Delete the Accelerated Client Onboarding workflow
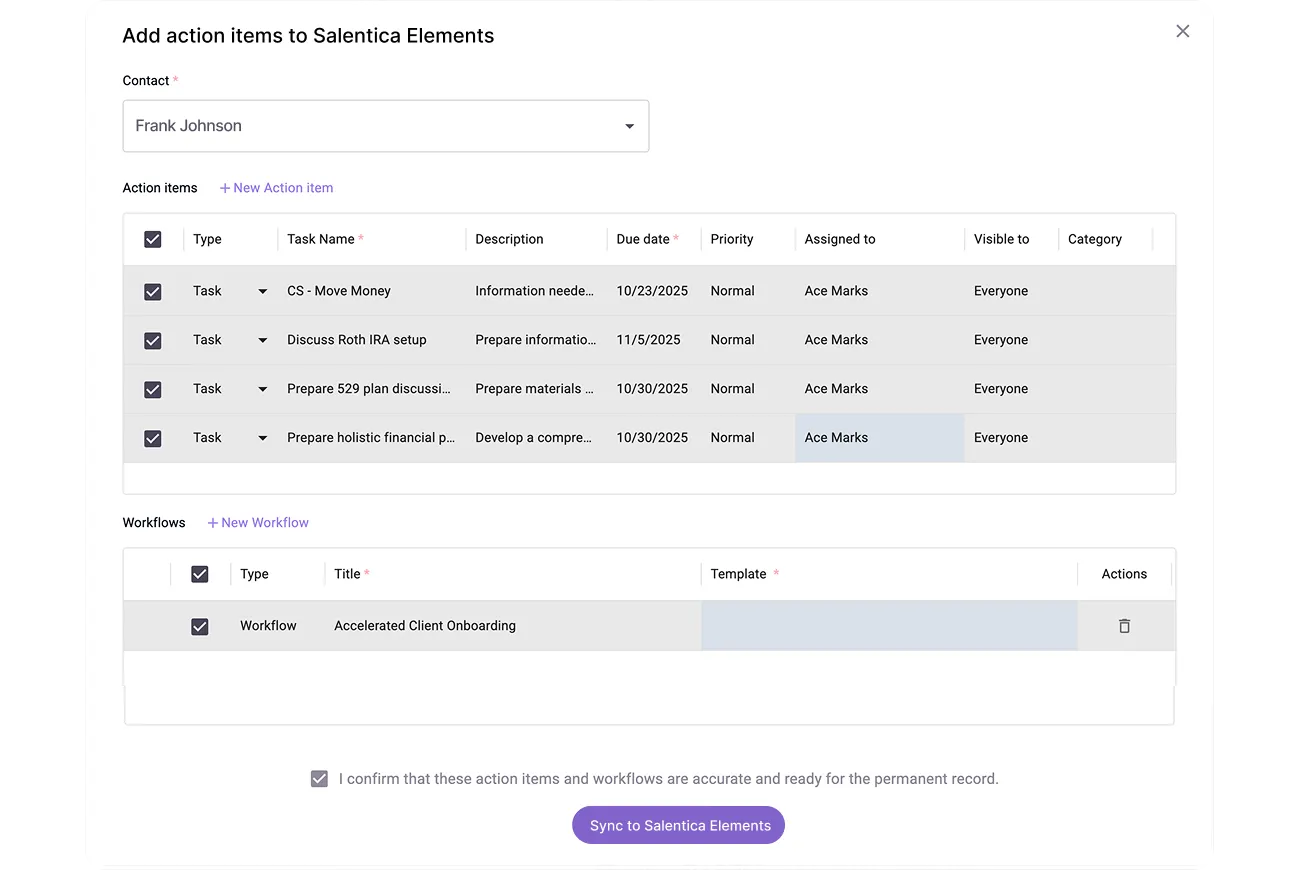1300x870 pixels. pyautogui.click(x=1124, y=626)
